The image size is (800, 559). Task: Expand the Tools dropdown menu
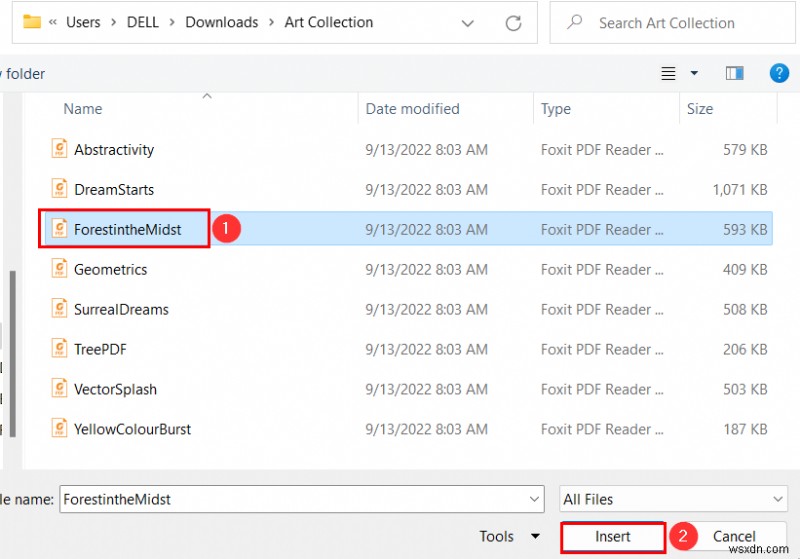click(535, 537)
